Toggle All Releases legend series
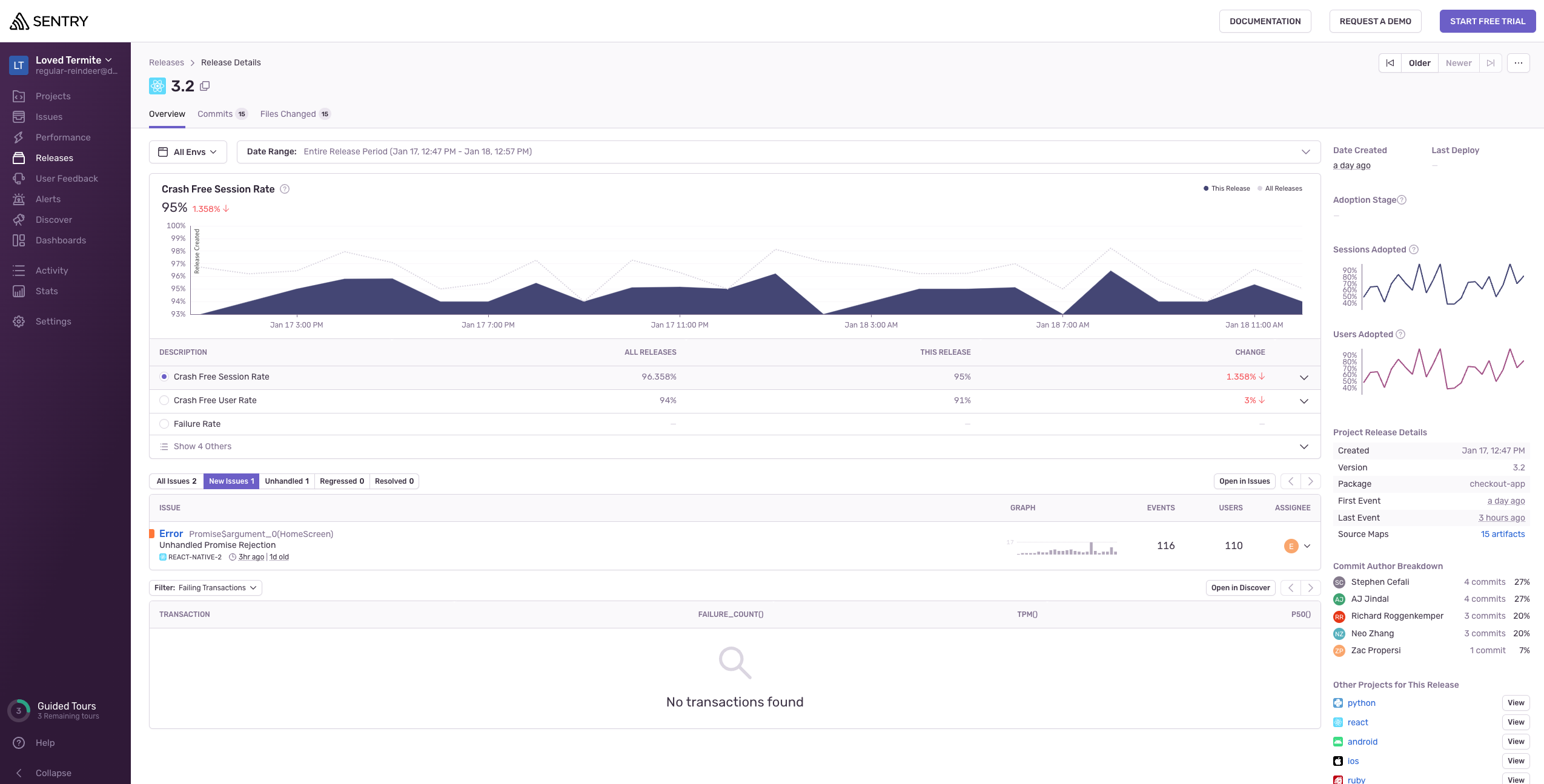The width and height of the screenshot is (1544, 784). coord(1279,188)
